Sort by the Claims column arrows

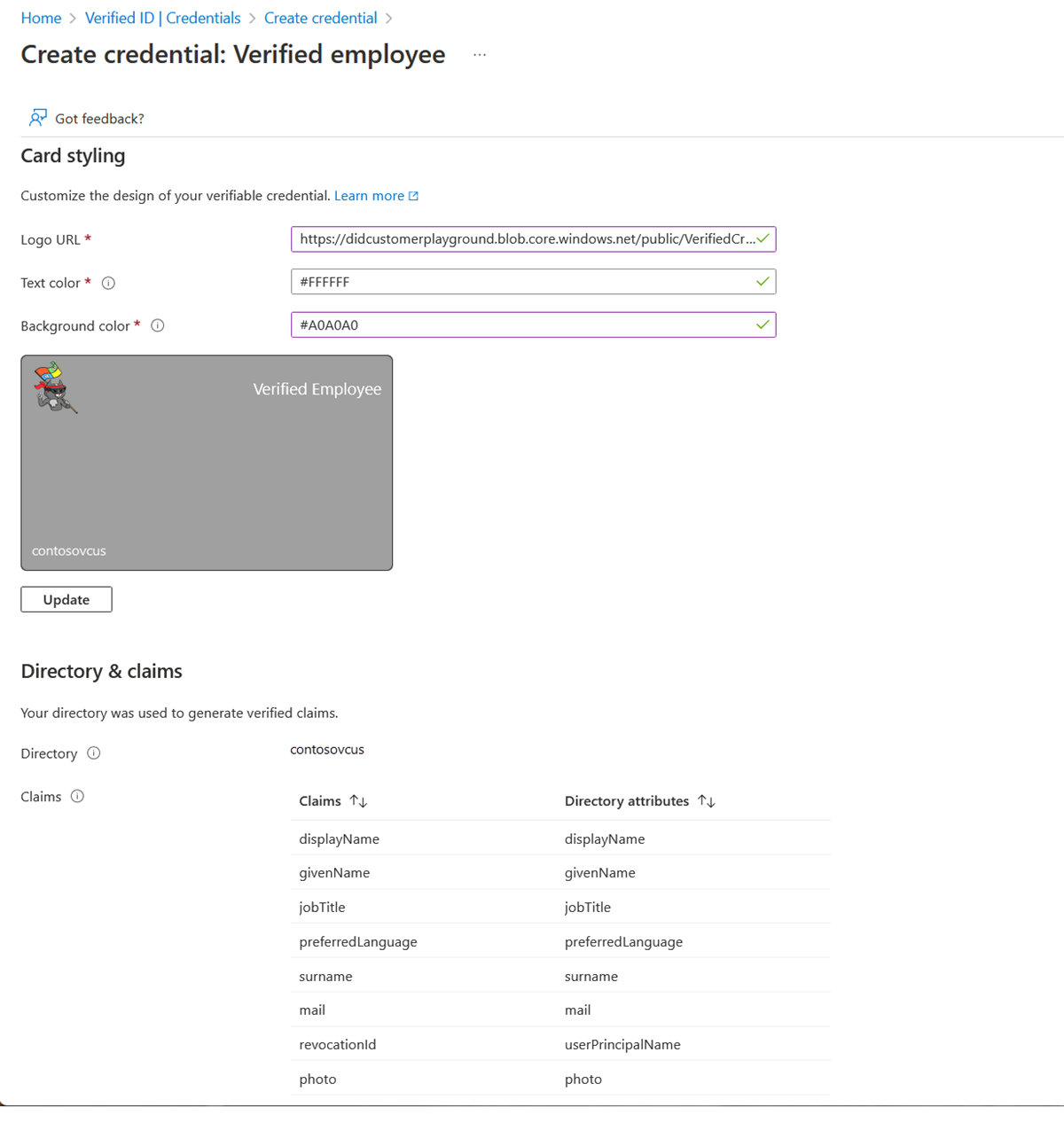click(x=358, y=801)
